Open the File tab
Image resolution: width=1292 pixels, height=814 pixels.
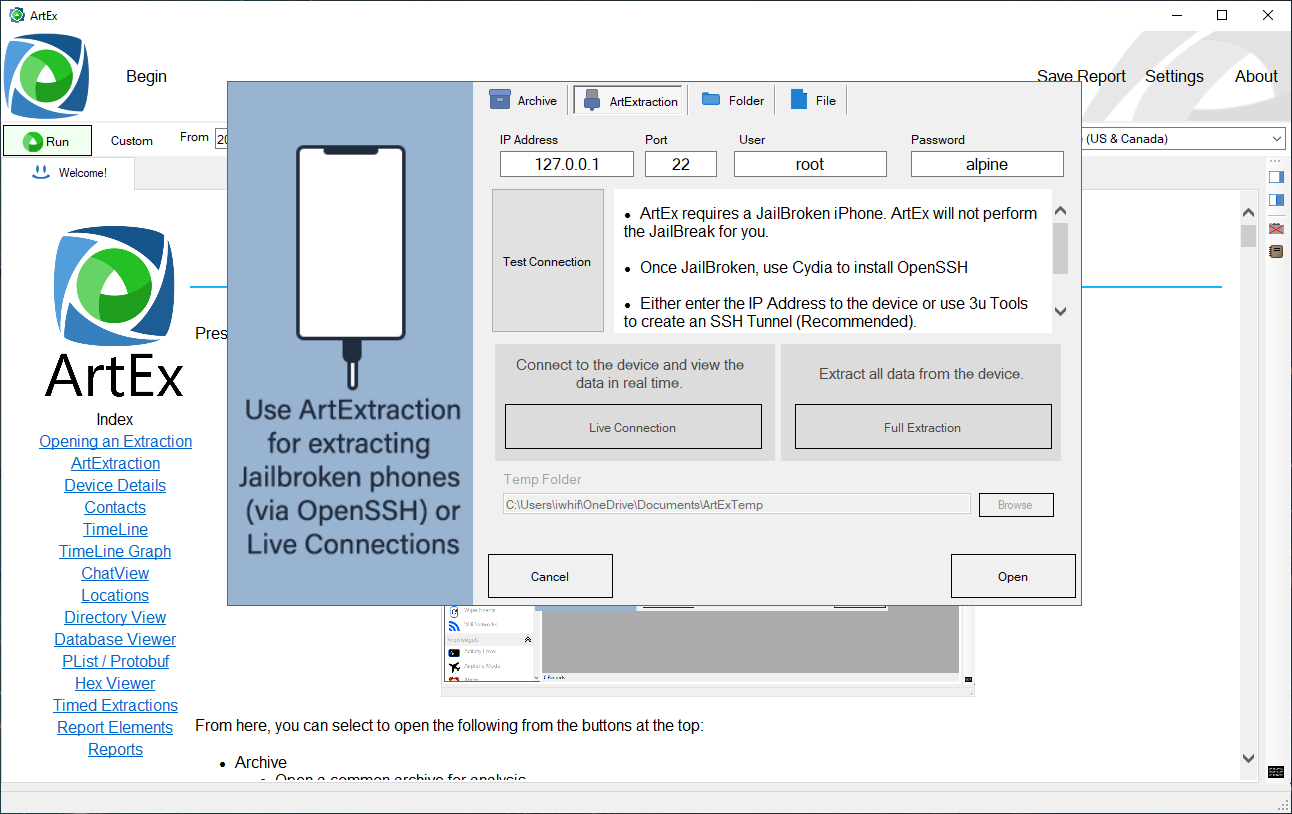coord(813,100)
